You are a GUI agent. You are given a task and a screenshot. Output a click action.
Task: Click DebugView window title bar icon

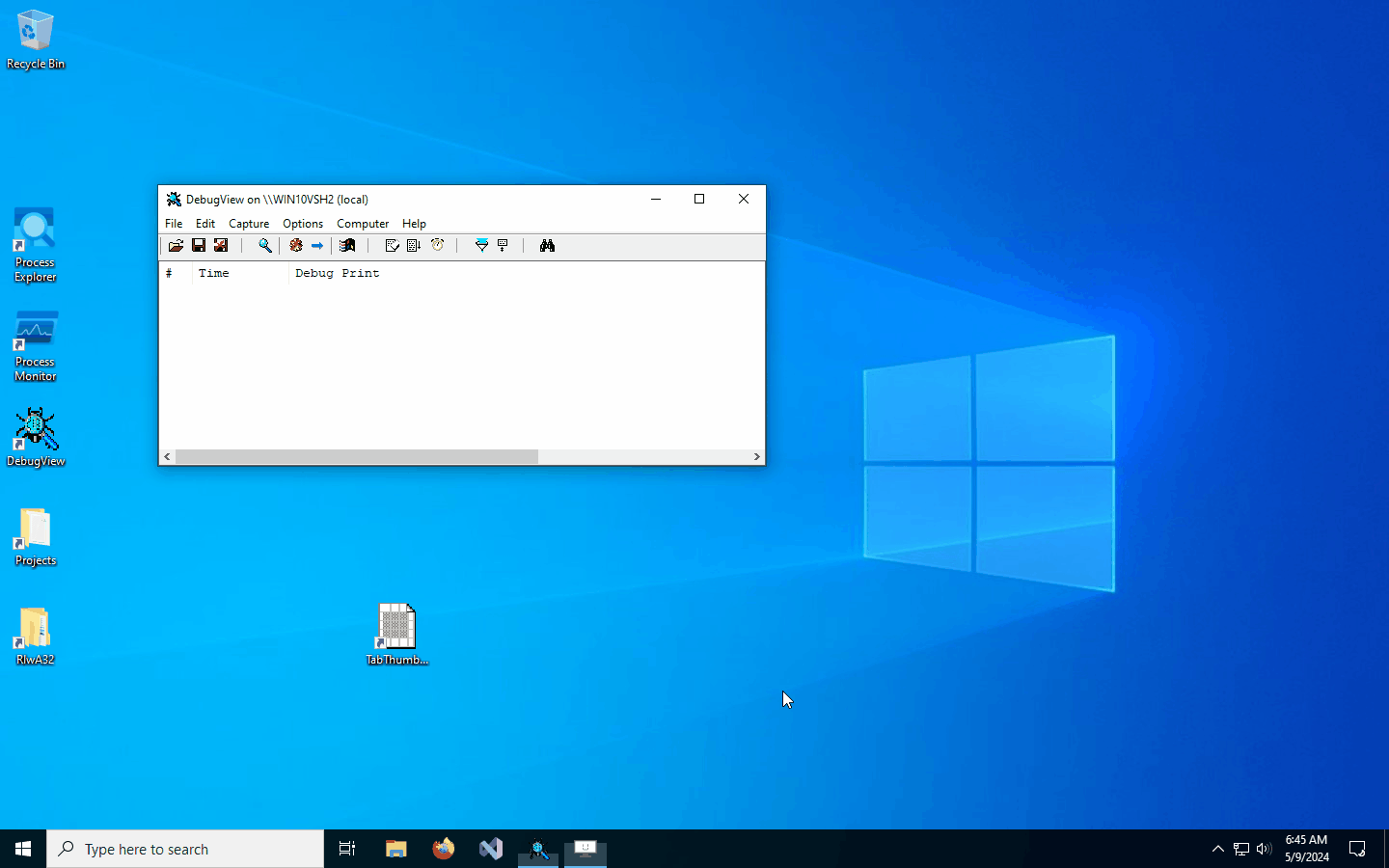[x=174, y=200]
